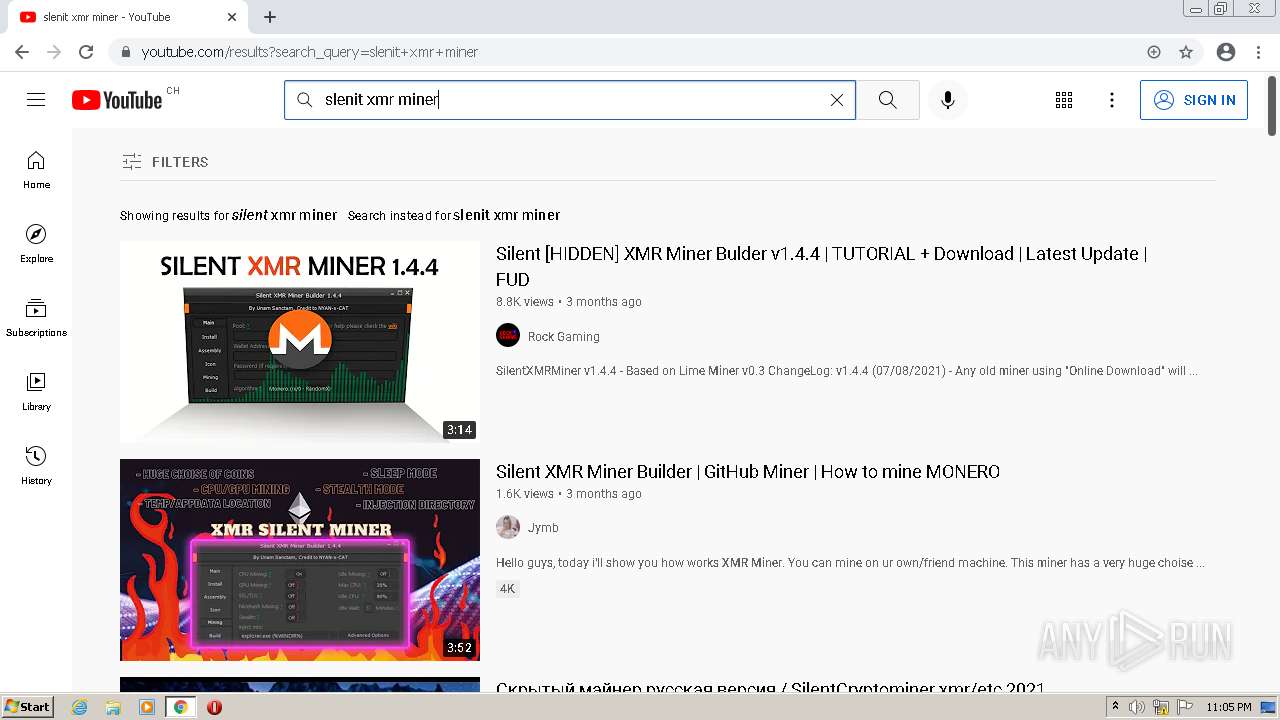Image resolution: width=1280 pixels, height=720 pixels.
Task: Close the 'slenit xmr miner - YouTube' tab
Action: coord(232,17)
